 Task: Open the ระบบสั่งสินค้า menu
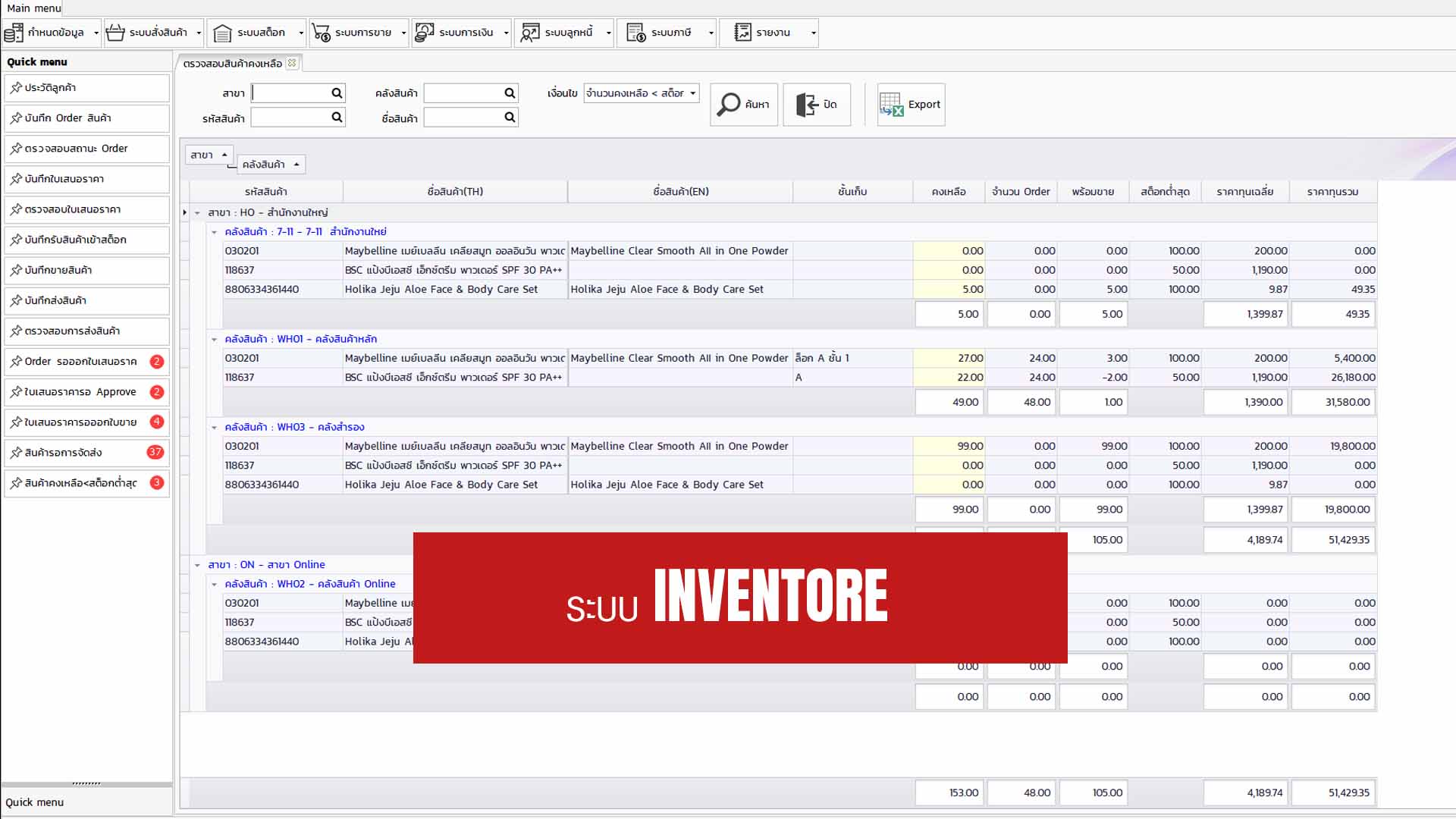[154, 33]
